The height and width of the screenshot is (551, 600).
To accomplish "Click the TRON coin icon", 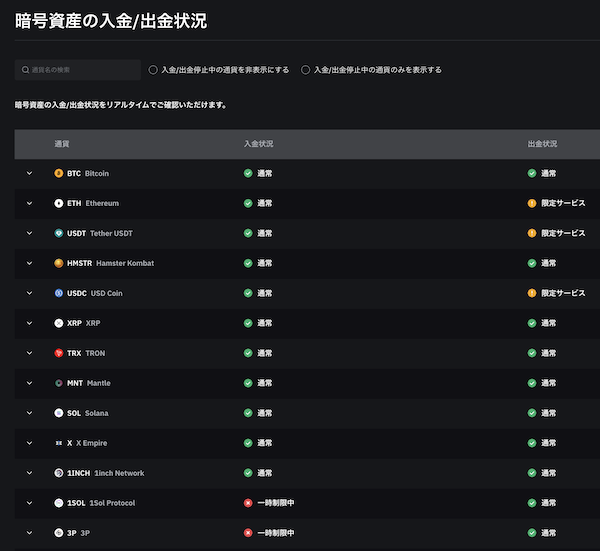I will [x=59, y=353].
